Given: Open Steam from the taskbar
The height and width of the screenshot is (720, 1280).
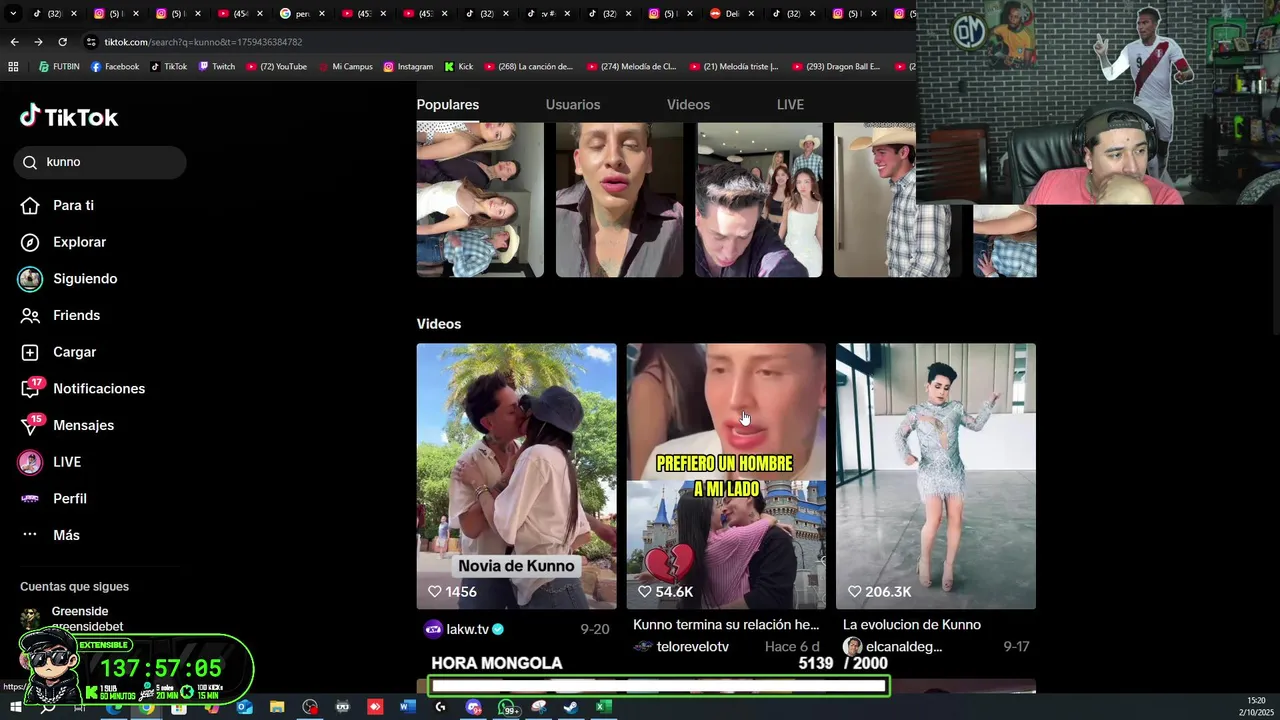Looking at the screenshot, I should pos(570,707).
